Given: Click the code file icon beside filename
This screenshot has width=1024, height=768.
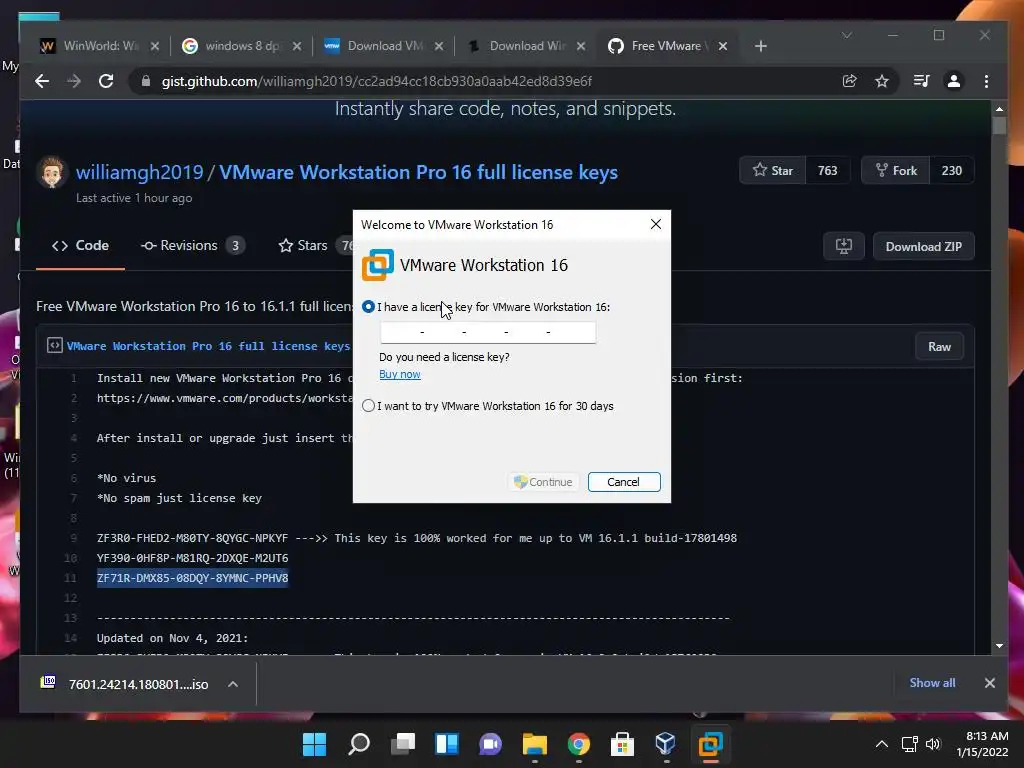Looking at the screenshot, I should click(x=55, y=345).
